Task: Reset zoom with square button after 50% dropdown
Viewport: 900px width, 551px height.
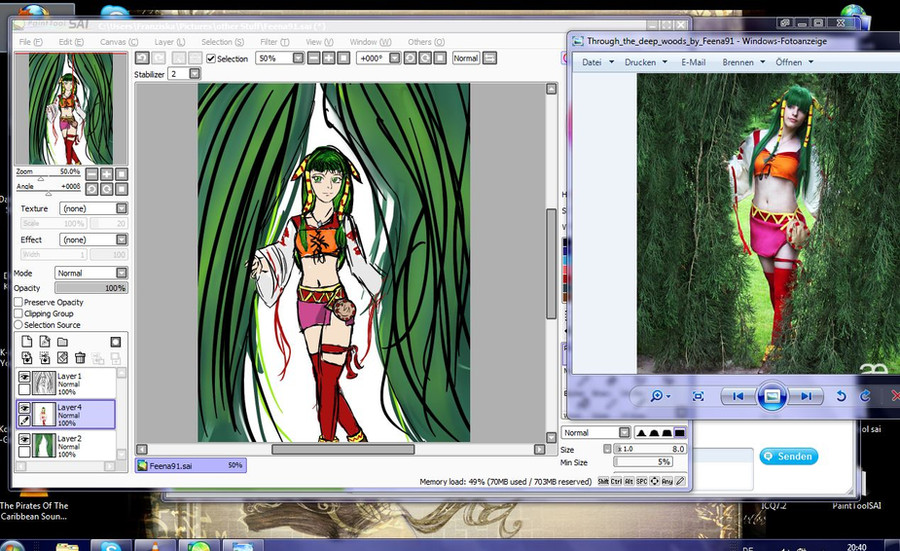Action: tap(343, 58)
